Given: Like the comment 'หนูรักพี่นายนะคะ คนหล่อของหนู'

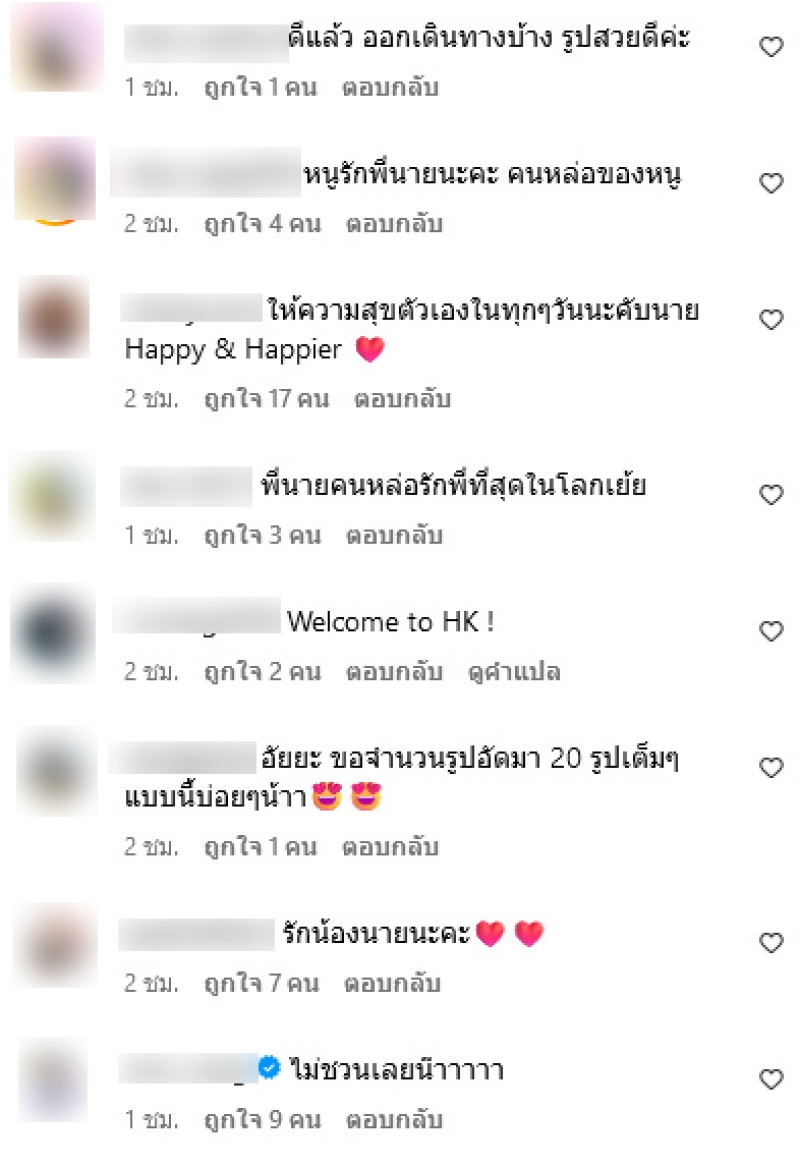Looking at the screenshot, I should [x=771, y=183].
